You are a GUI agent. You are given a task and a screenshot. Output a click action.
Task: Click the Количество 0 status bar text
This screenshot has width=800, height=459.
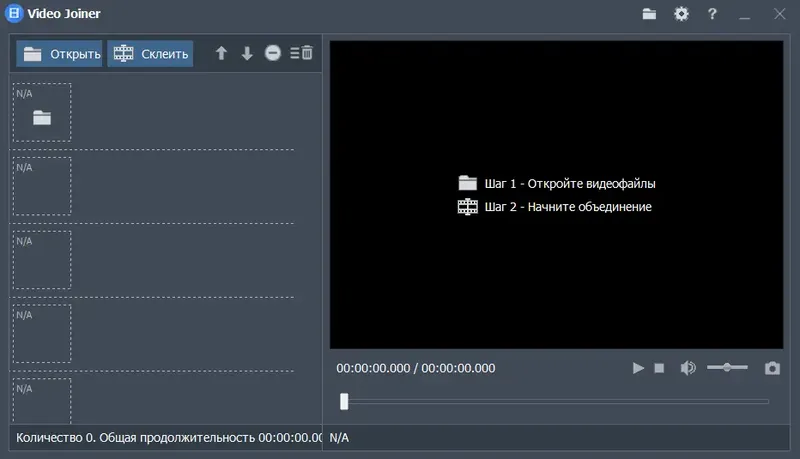(169, 438)
